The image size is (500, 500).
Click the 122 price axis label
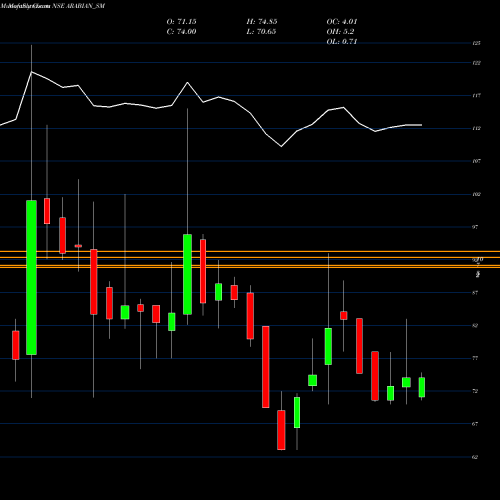tap(476, 63)
